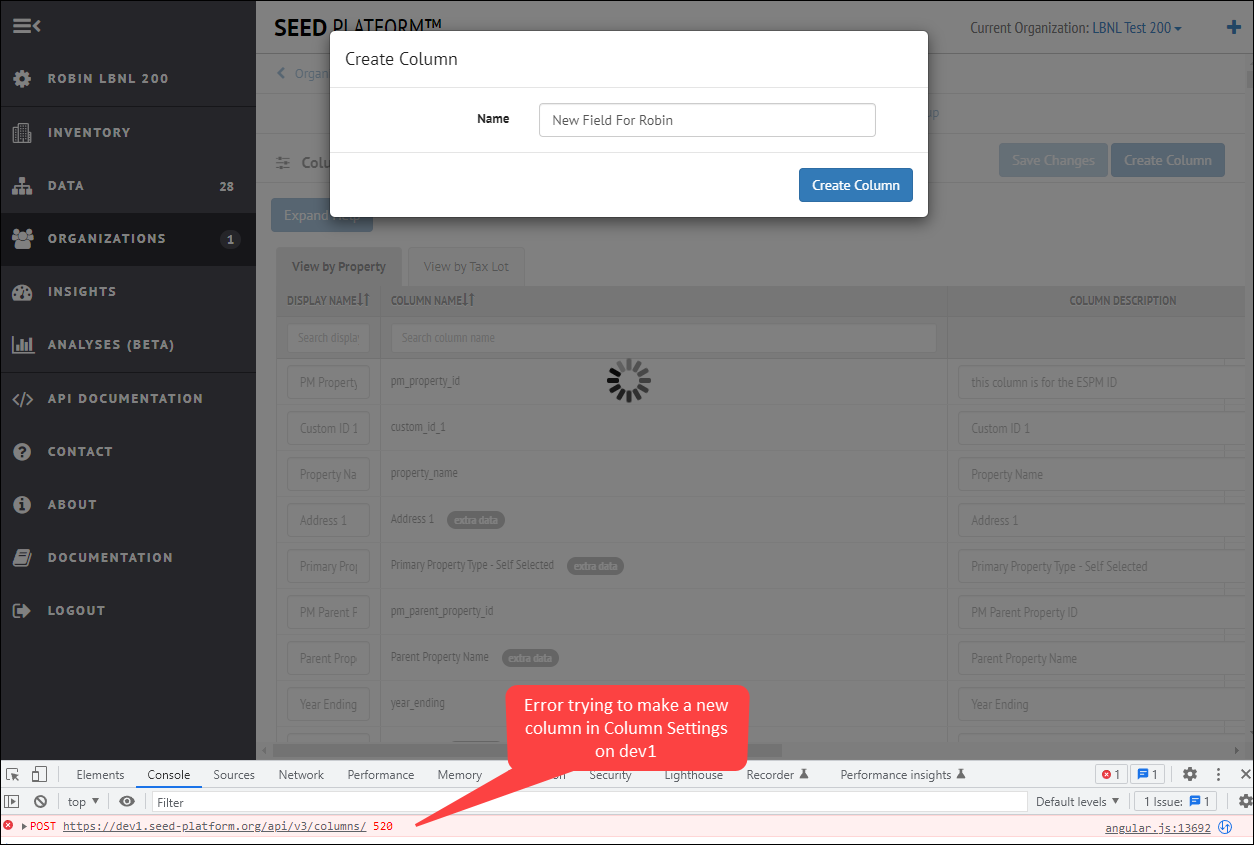Collapse the sidebar using the hamburger icon
The image size is (1254, 845).
27,26
